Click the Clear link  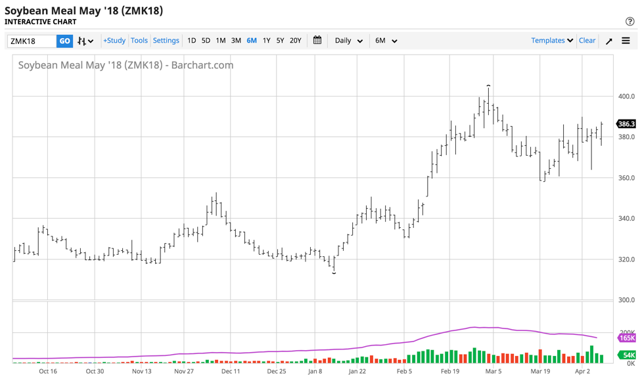point(587,40)
